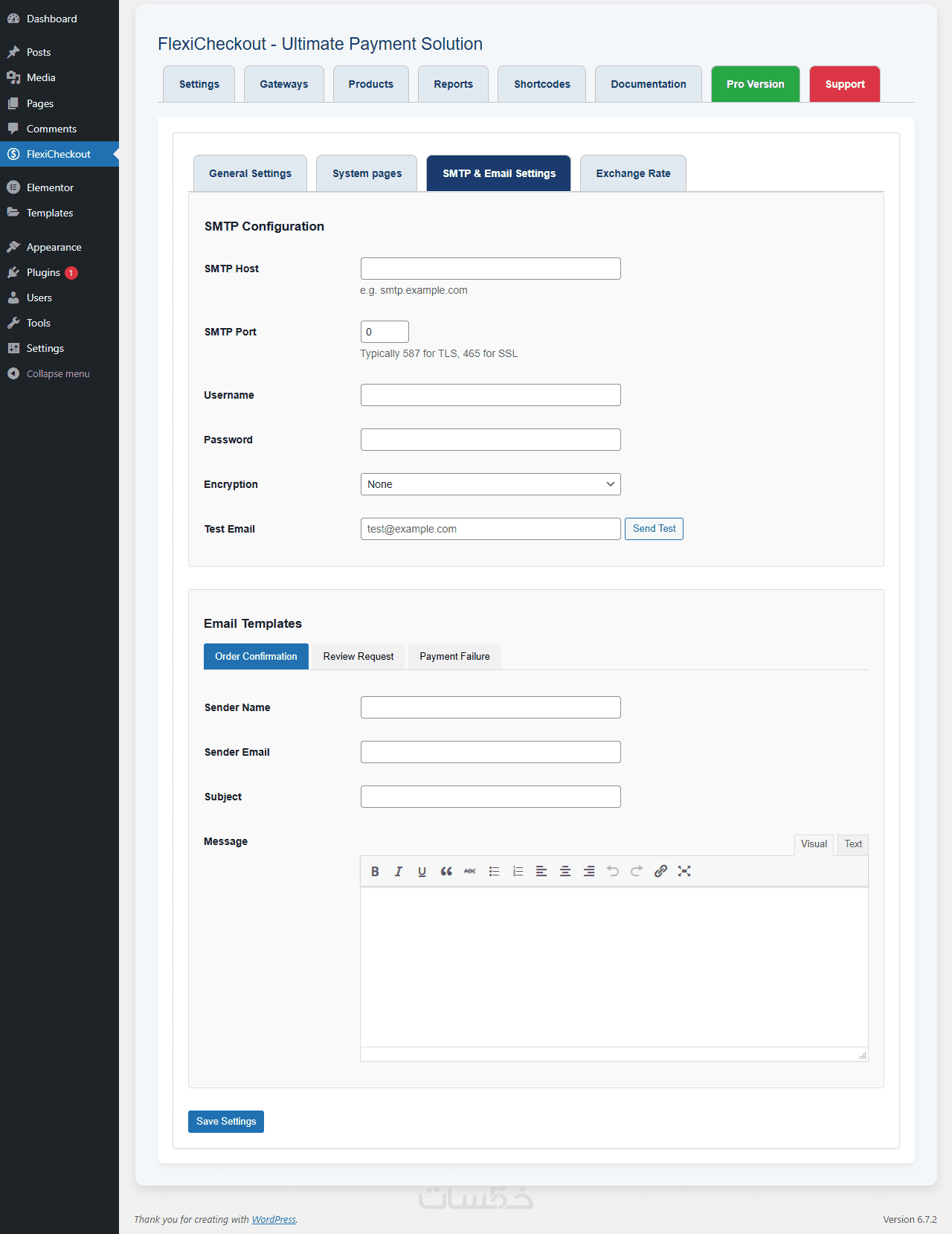
Task: Select the plugin Settings tab
Action: point(199,84)
